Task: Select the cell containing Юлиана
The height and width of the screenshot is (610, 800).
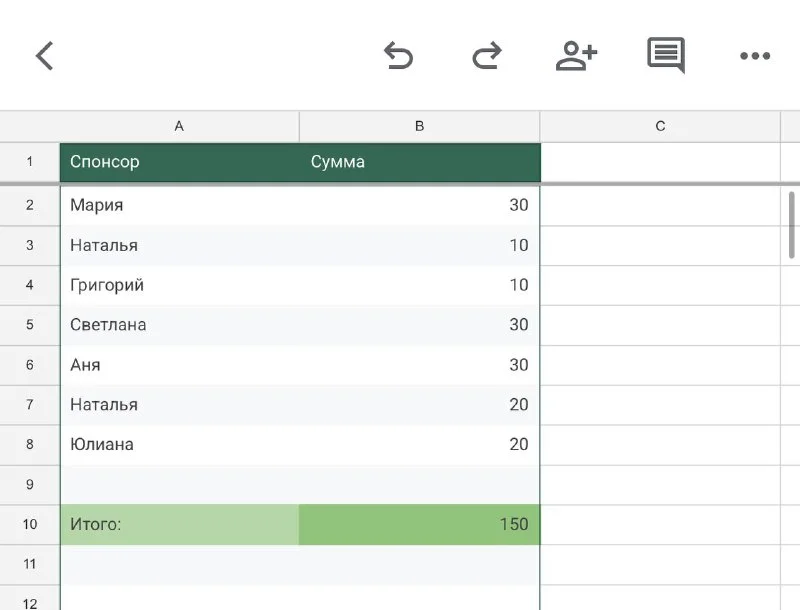Action: (180, 444)
